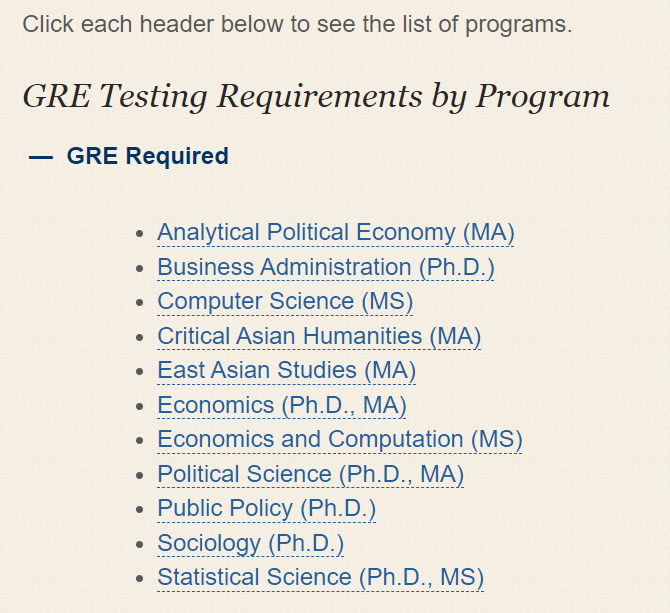
Task: Visit Public Policy (Ph.D.) program link
Action: tap(266, 509)
